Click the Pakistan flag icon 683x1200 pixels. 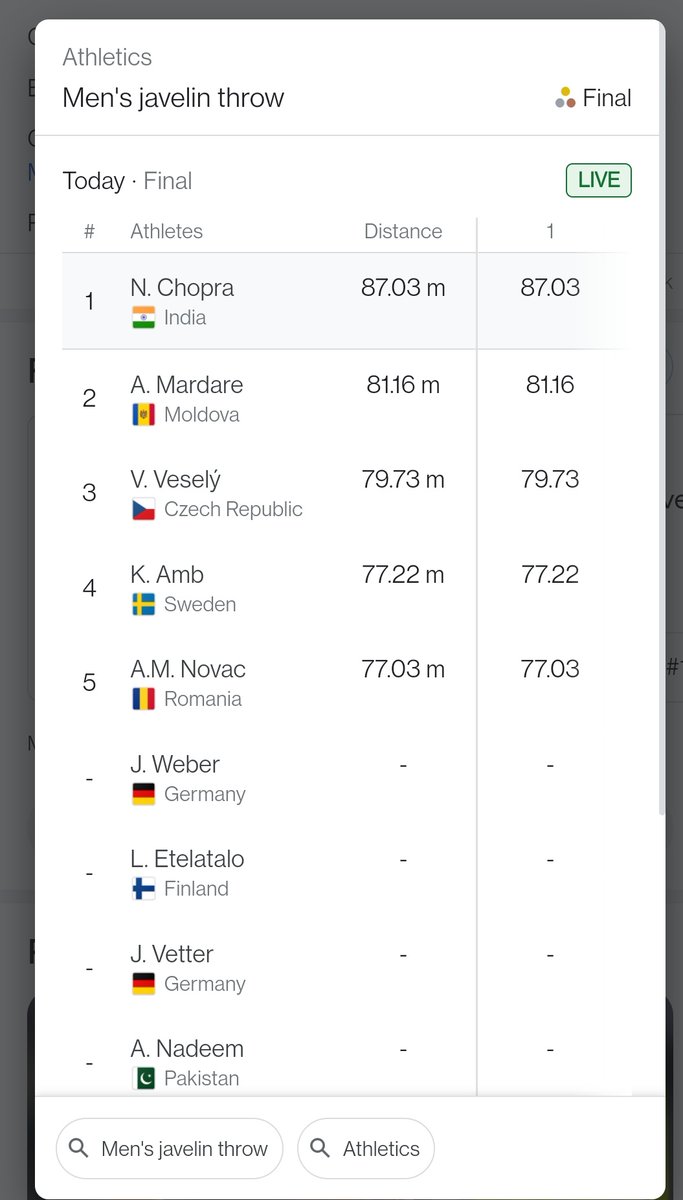pyautogui.click(x=143, y=1078)
